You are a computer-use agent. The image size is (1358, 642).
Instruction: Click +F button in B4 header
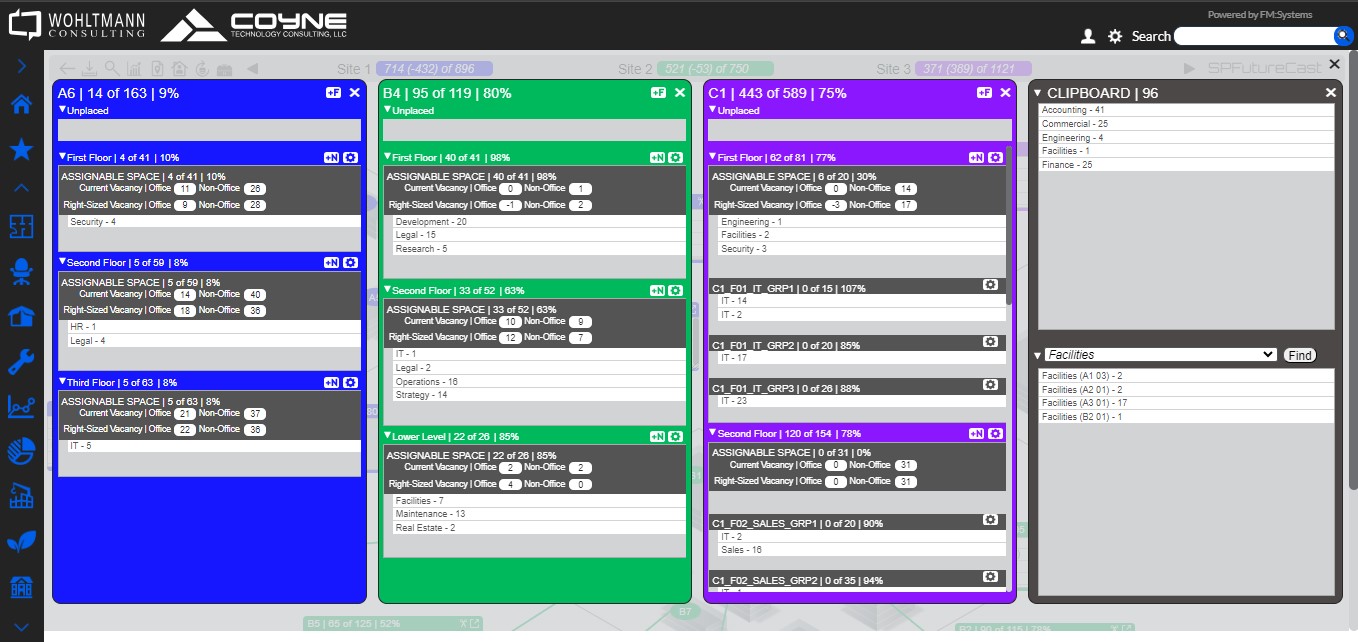(x=658, y=93)
